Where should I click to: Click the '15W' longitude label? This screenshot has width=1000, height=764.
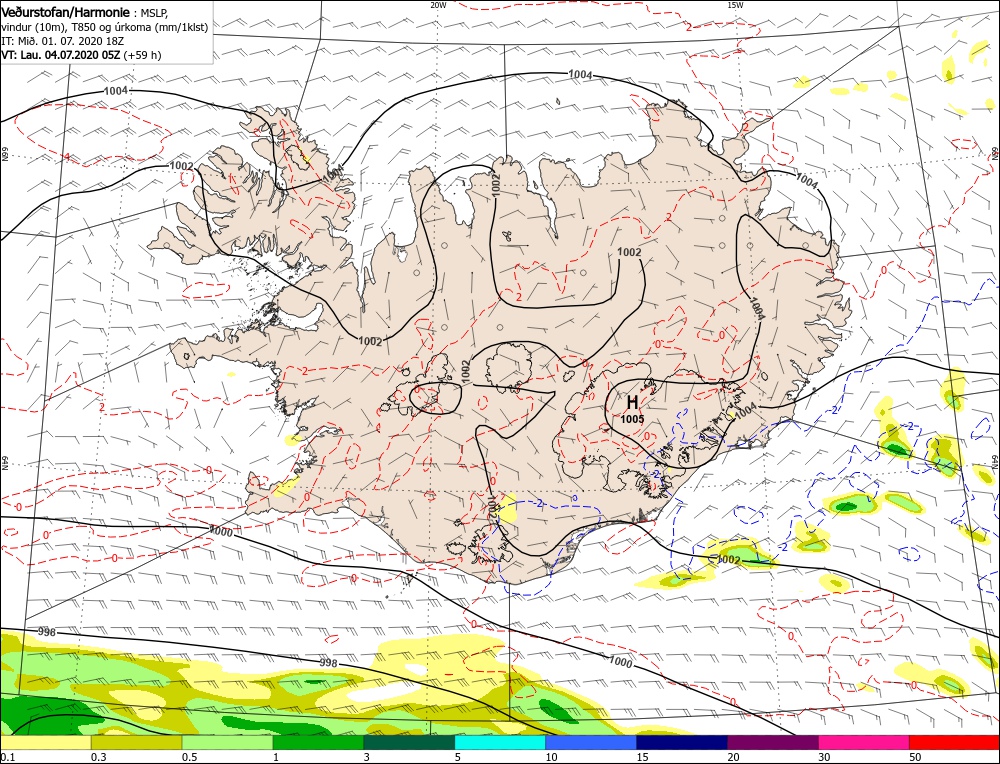point(735,4)
